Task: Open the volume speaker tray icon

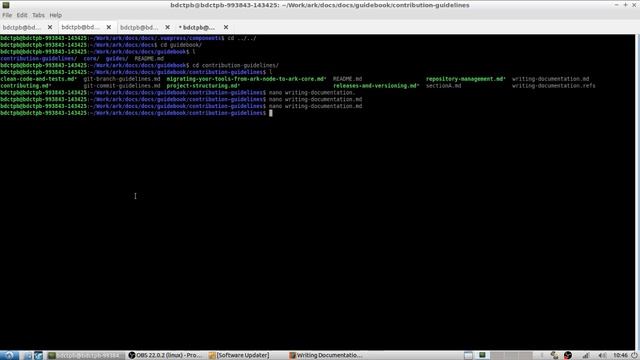Action: click(x=602, y=356)
